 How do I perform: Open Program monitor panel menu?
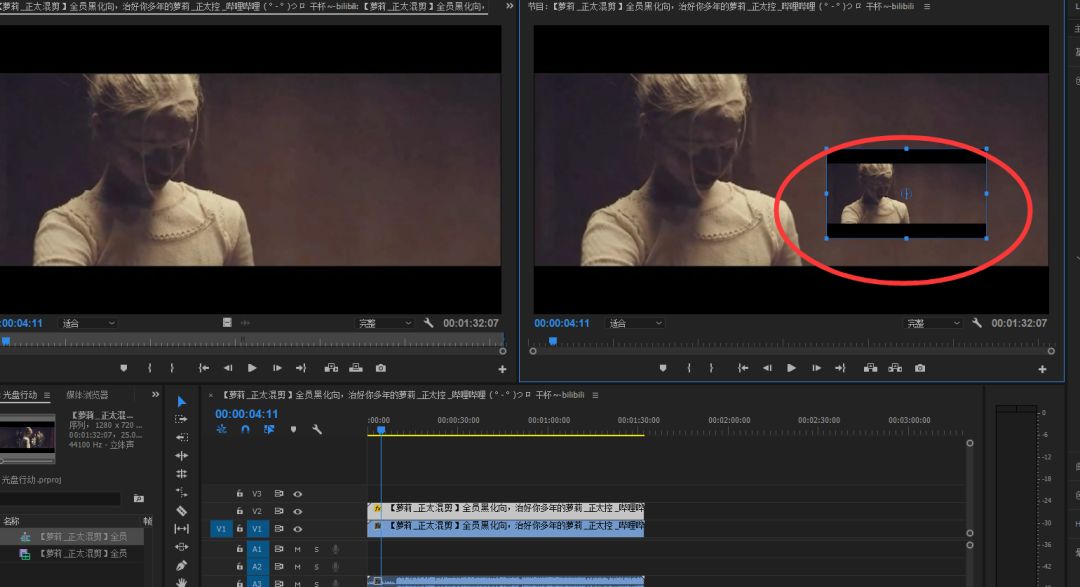[x=927, y=6]
